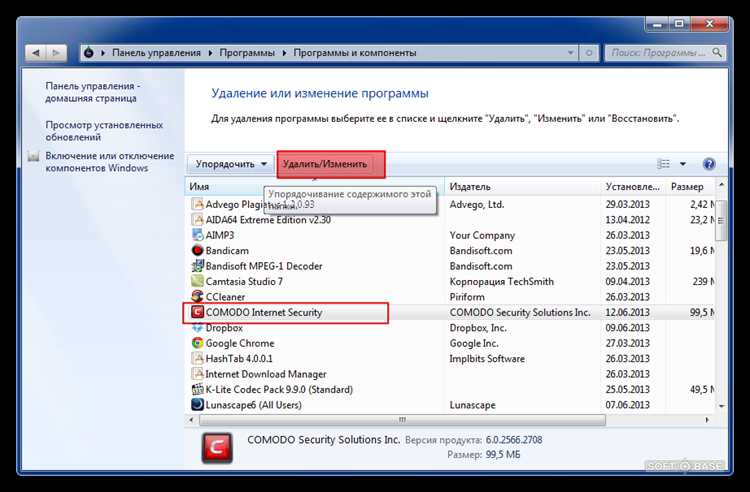Click the Camtasia Studio 7 icon

click(197, 281)
